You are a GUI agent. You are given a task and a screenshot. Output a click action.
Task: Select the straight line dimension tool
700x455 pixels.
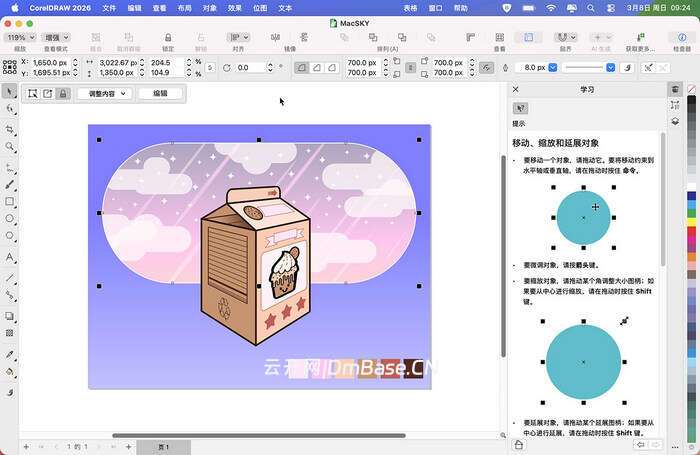[10, 278]
